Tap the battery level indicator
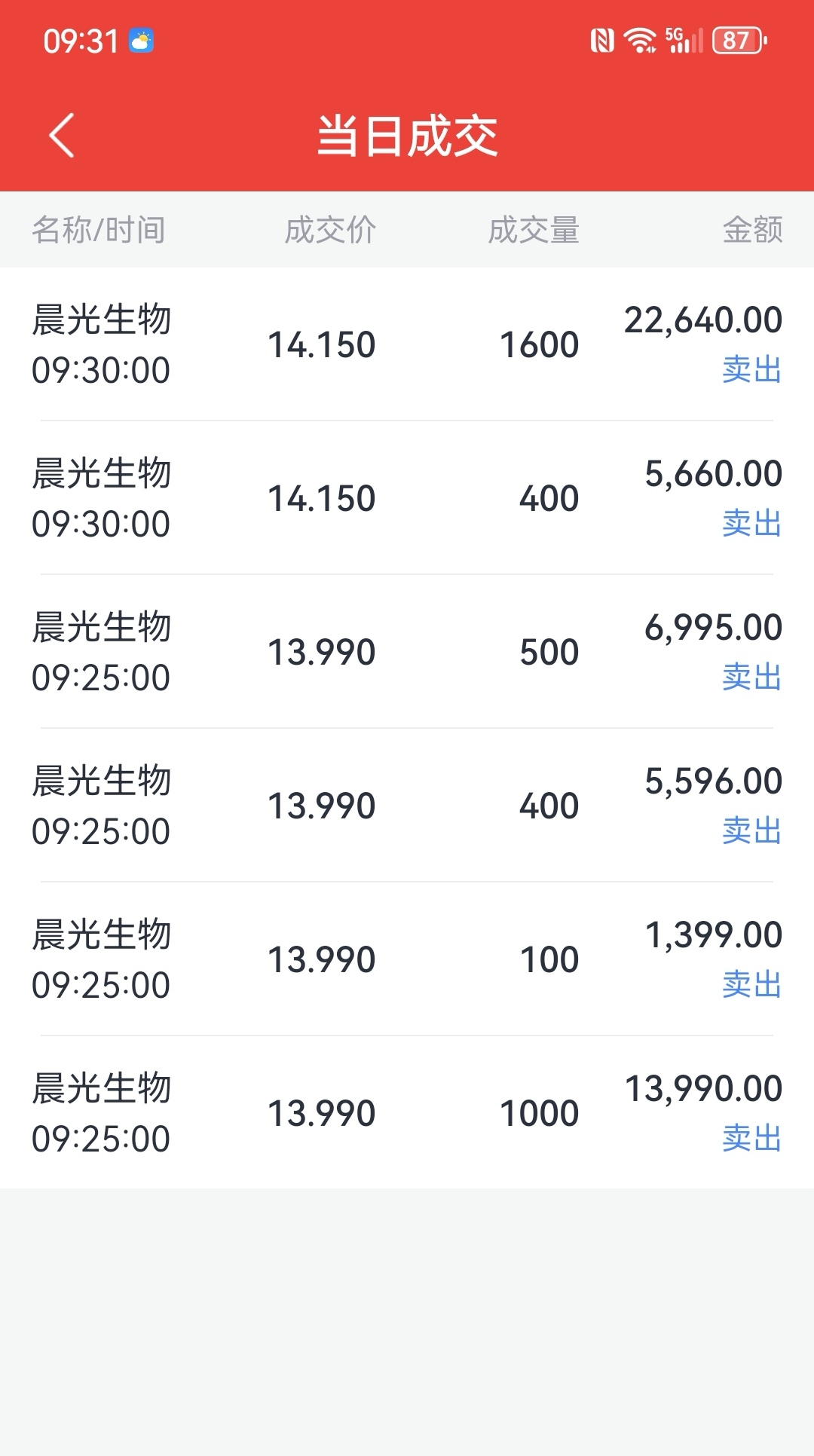The width and height of the screenshot is (814, 1456). (739, 41)
